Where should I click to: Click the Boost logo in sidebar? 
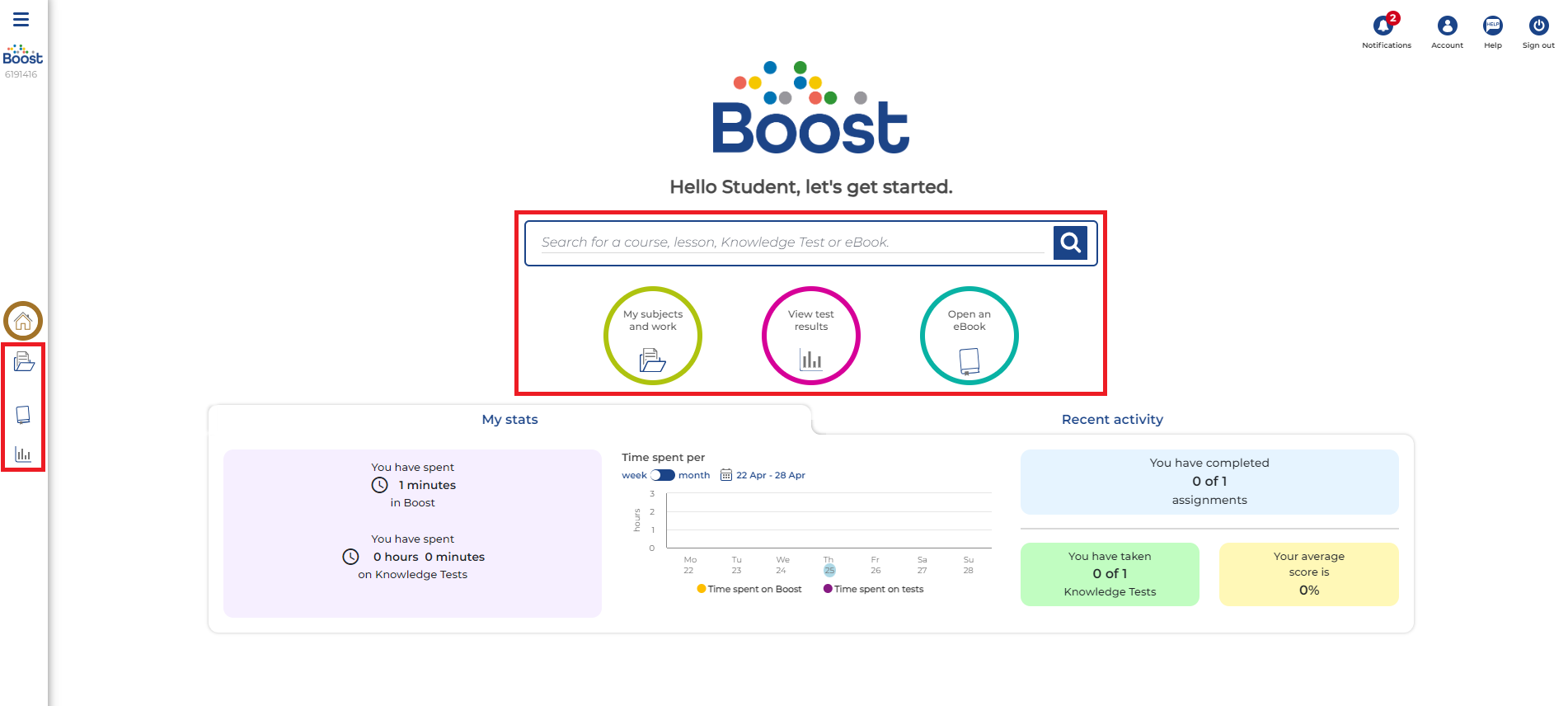coord(22,55)
